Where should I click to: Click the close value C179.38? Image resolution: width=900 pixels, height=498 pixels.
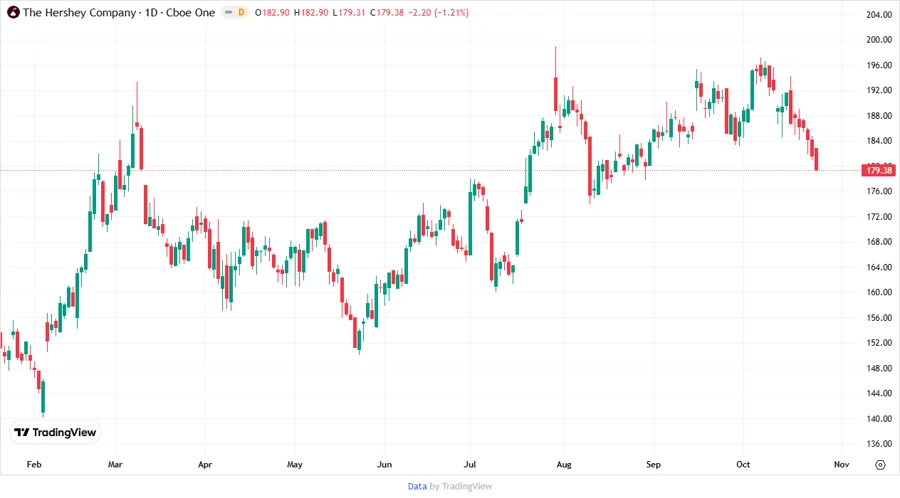(387, 12)
